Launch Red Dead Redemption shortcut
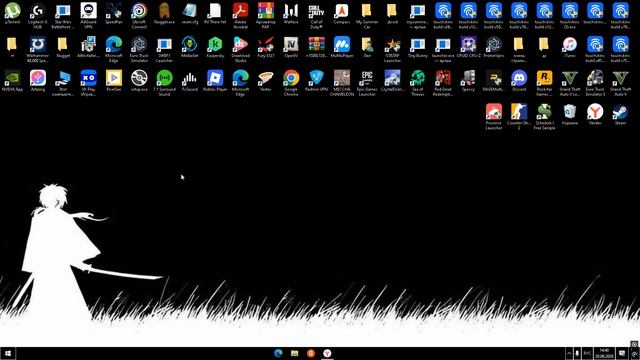The height and width of the screenshot is (360, 640). point(443,83)
